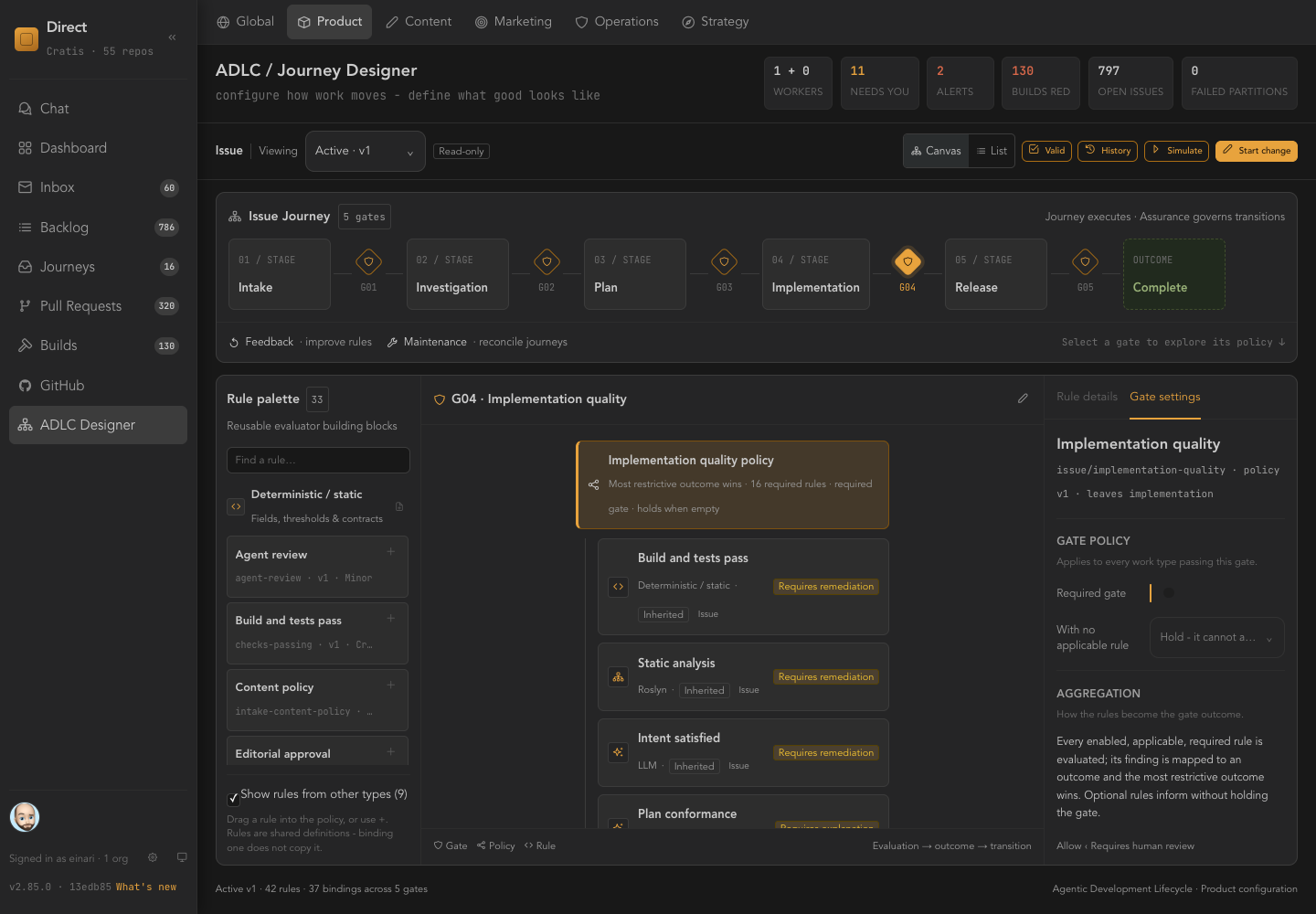Toggle Show rules from other types checkbox
1316x914 pixels.
click(x=233, y=798)
